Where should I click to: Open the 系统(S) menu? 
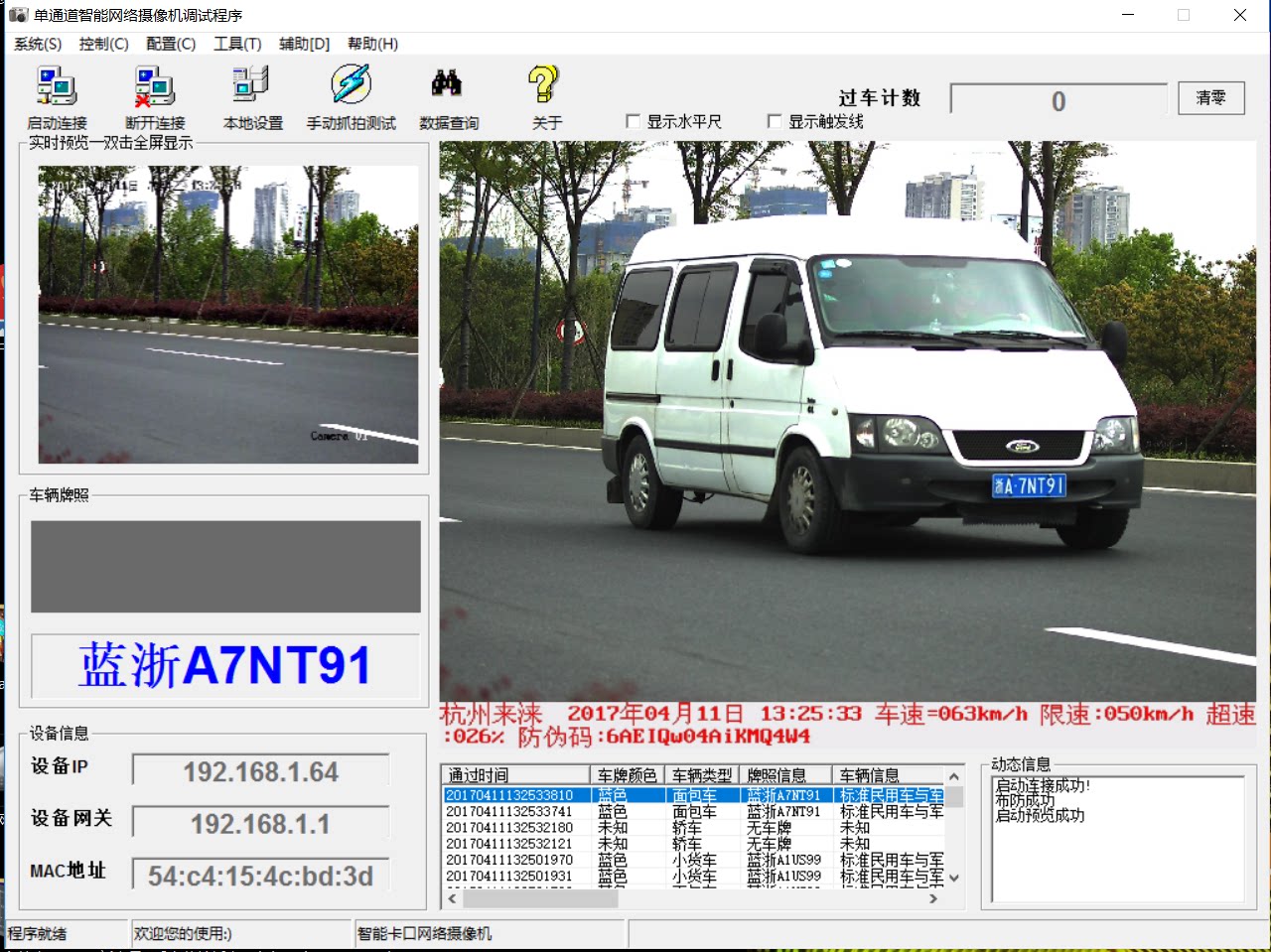coord(38,44)
